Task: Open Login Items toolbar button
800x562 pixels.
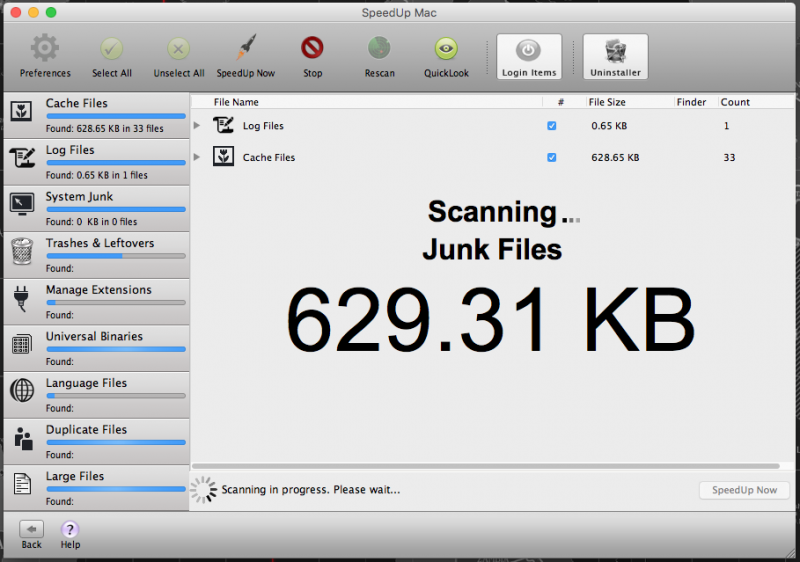Action: tap(529, 57)
